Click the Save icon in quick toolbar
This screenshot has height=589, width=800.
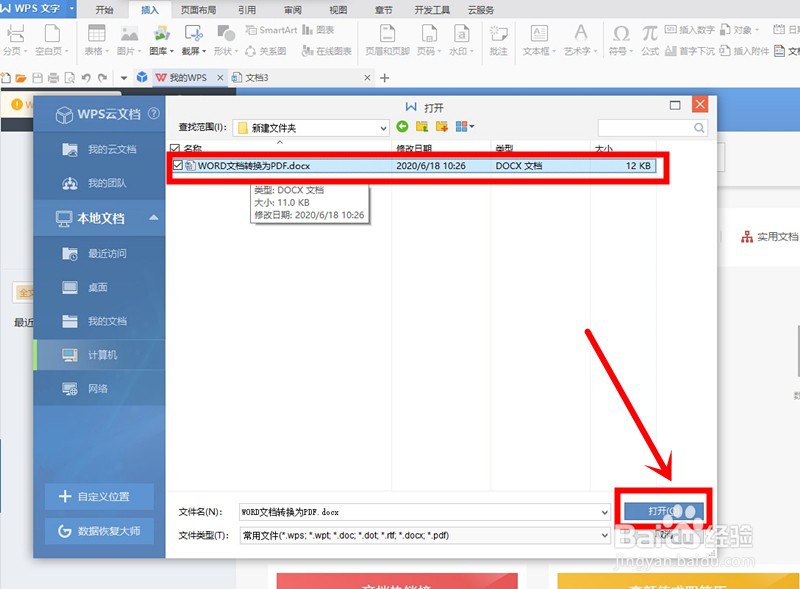(37, 78)
